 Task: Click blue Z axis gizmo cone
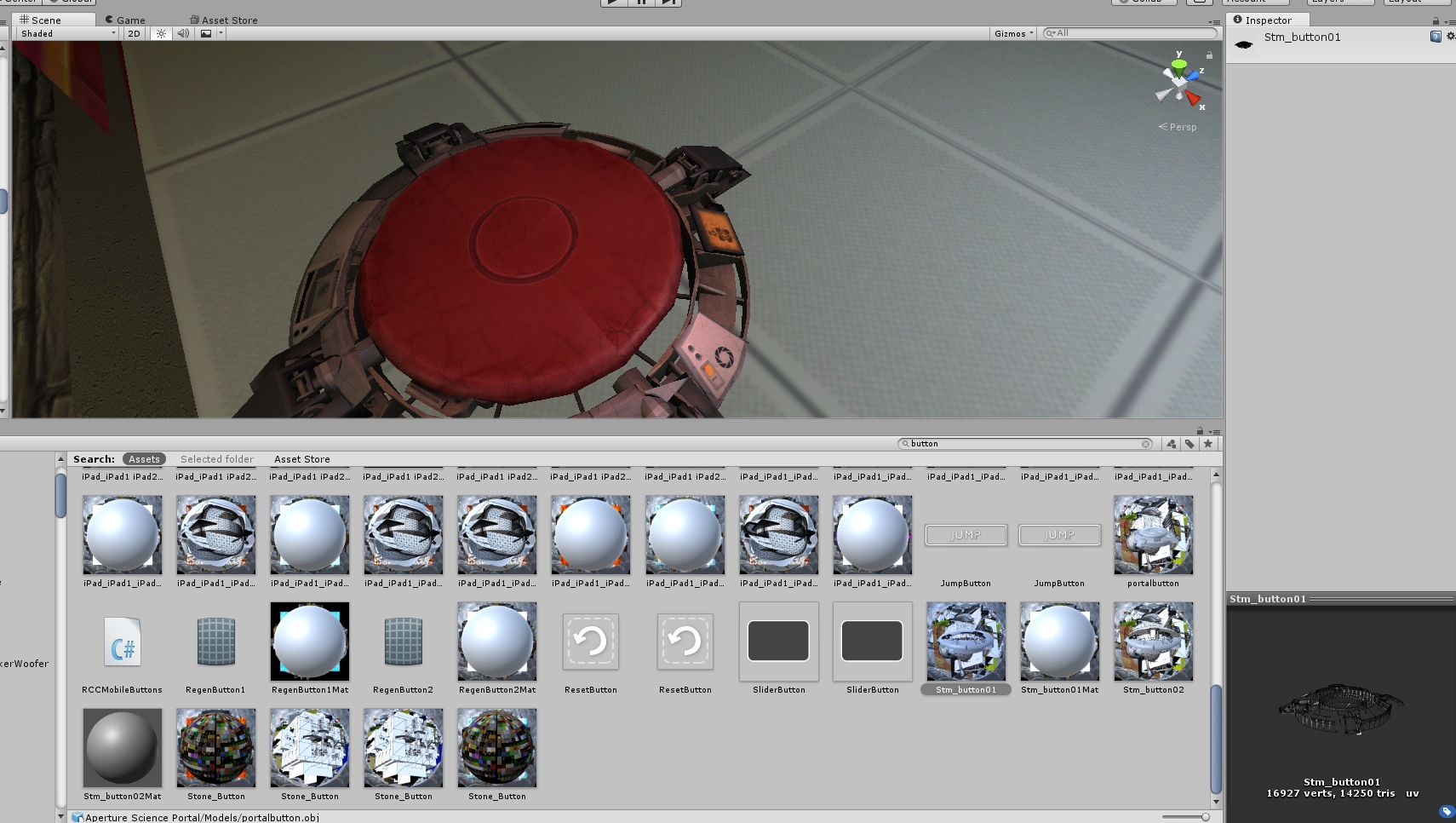point(1194,76)
